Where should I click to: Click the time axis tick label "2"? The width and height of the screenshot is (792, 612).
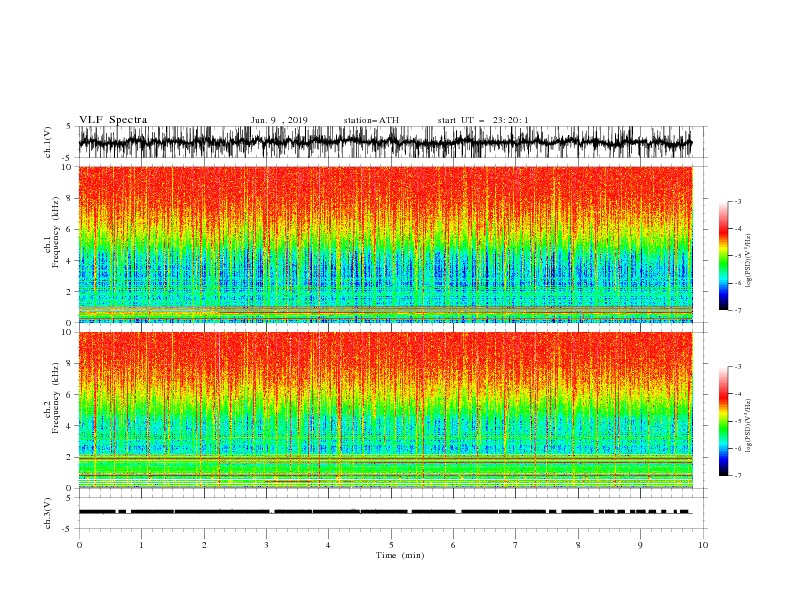point(204,545)
